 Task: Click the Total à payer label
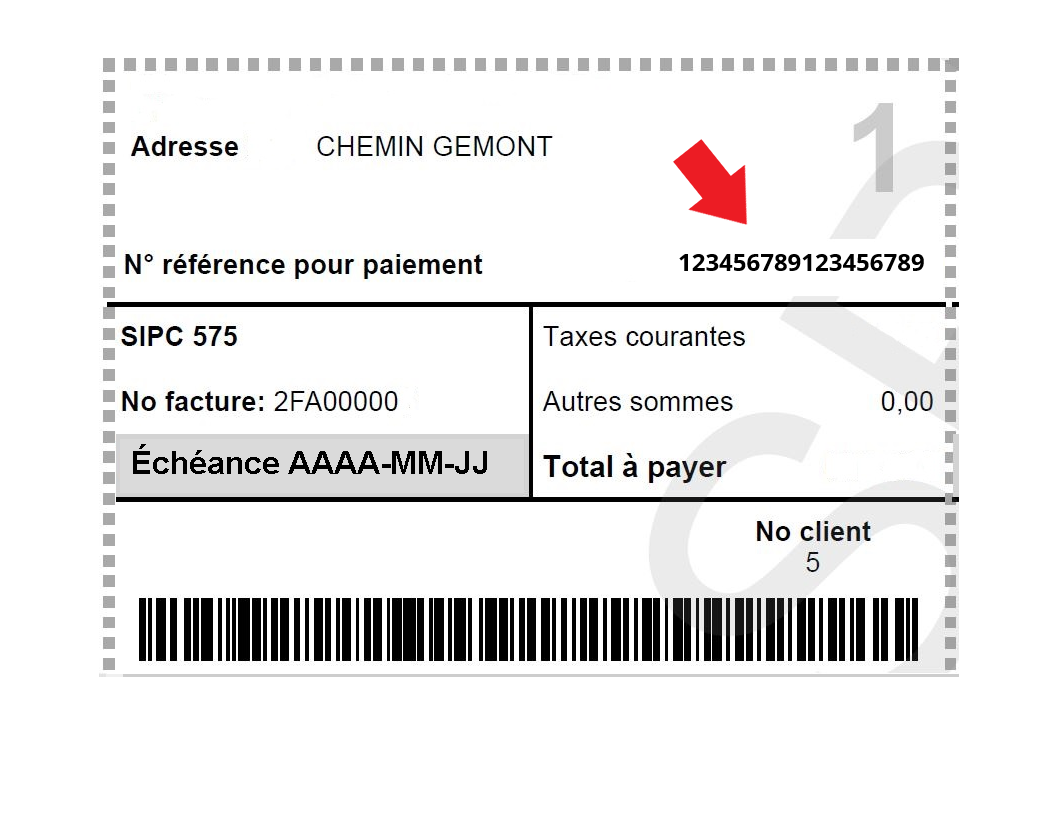[634, 467]
